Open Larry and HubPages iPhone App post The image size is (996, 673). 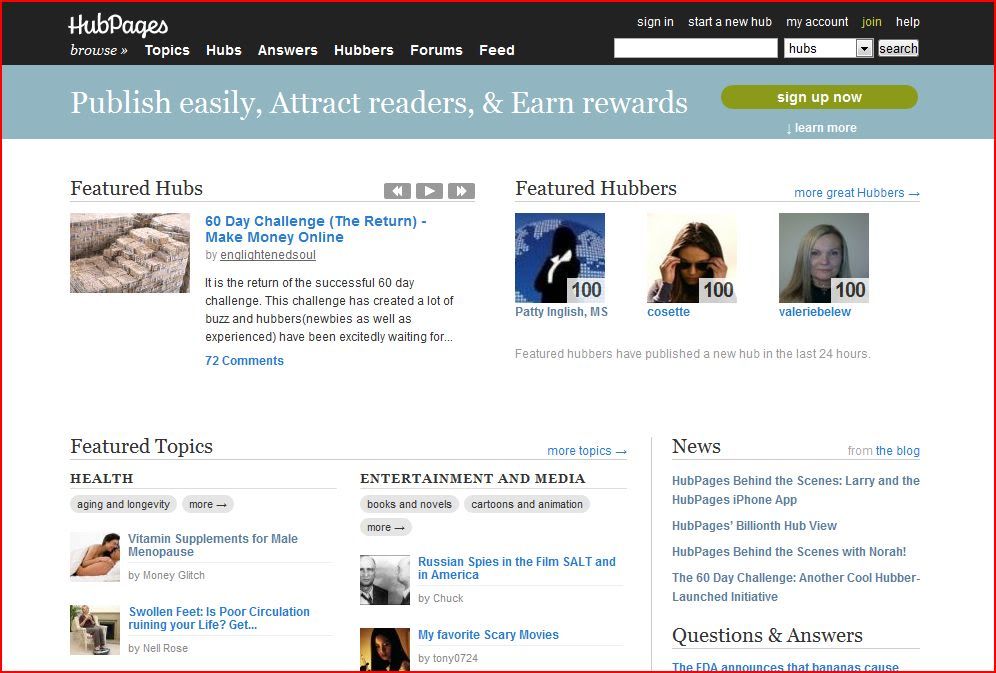(795, 490)
